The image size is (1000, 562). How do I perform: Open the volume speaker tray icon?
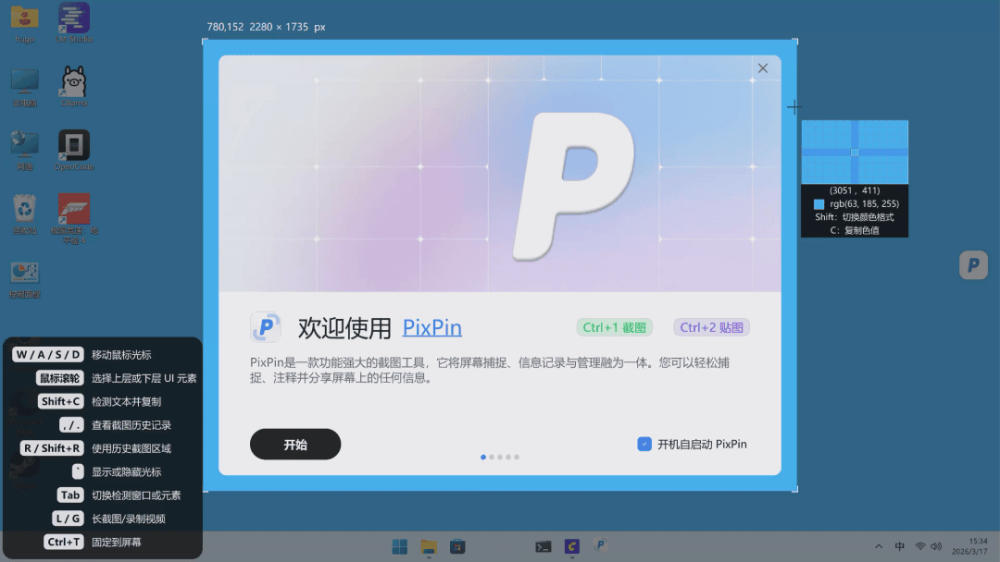click(936, 547)
